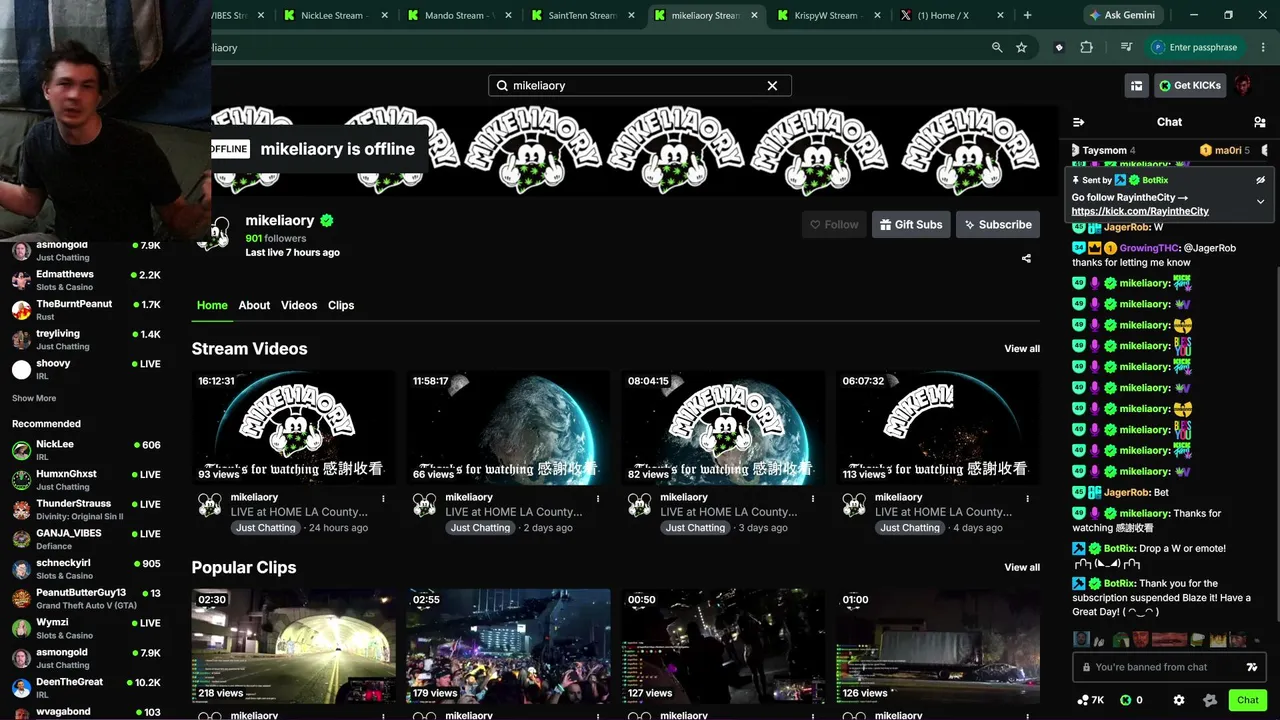The image size is (1280, 720).
Task: Click the pinned extension icon beside Extensions
Action: click(1059, 47)
